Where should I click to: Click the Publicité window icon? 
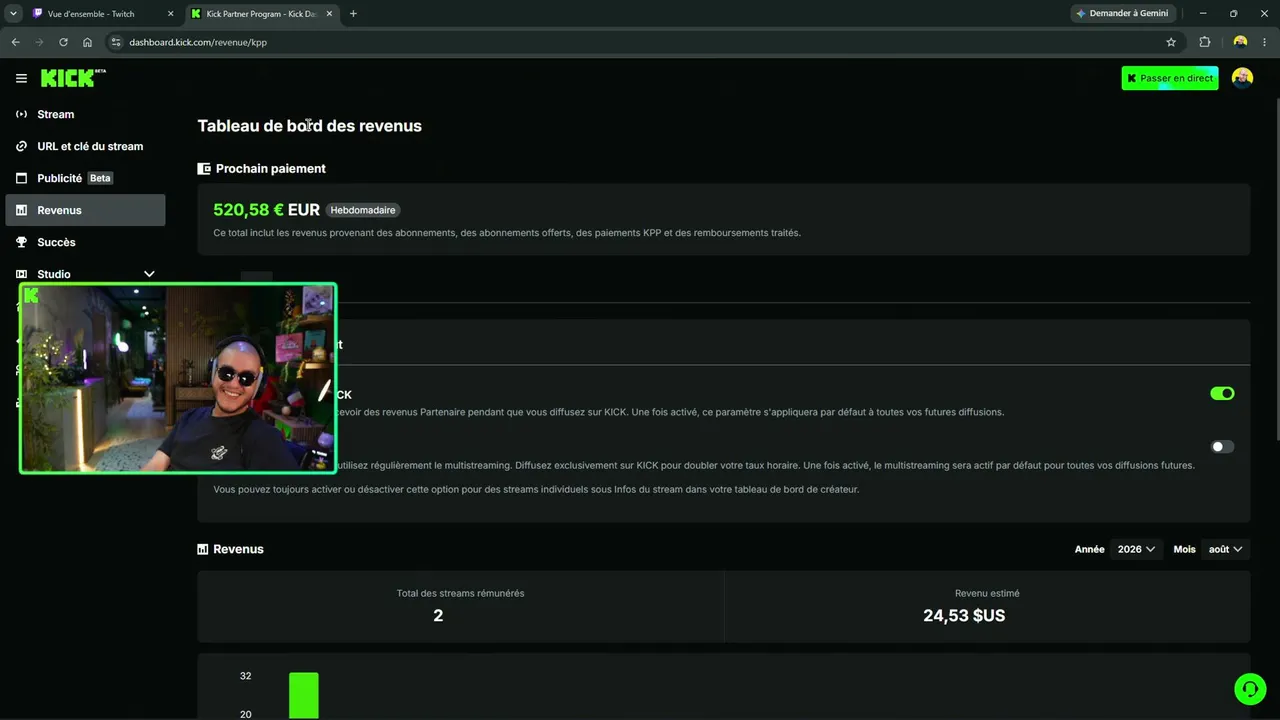21,178
